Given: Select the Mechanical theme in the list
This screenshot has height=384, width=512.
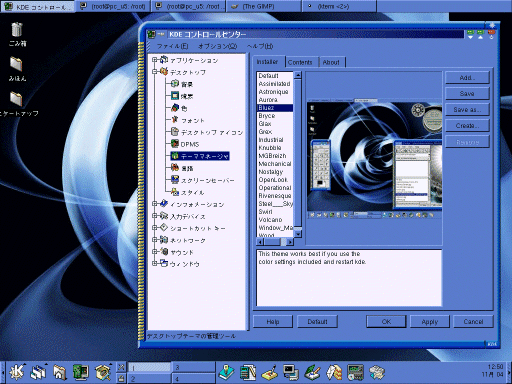Looking at the screenshot, I should pos(275,164).
